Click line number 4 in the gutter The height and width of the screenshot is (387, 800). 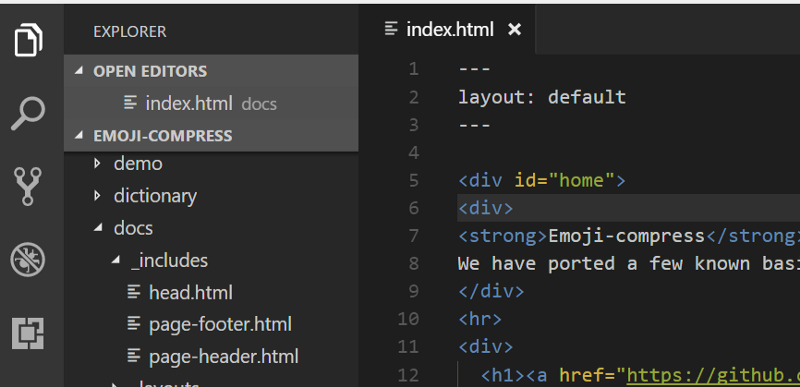(413, 152)
